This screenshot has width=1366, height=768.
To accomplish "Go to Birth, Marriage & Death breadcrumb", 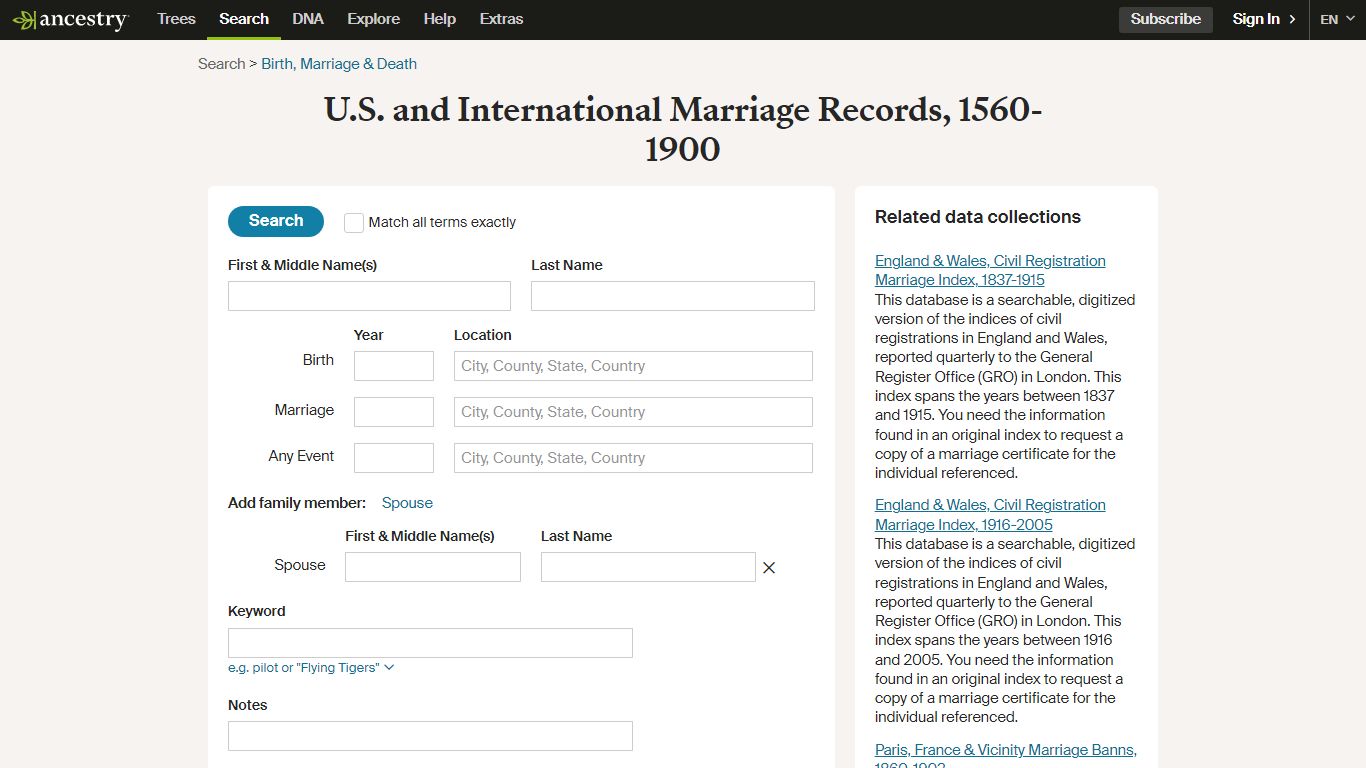I will (x=339, y=64).
